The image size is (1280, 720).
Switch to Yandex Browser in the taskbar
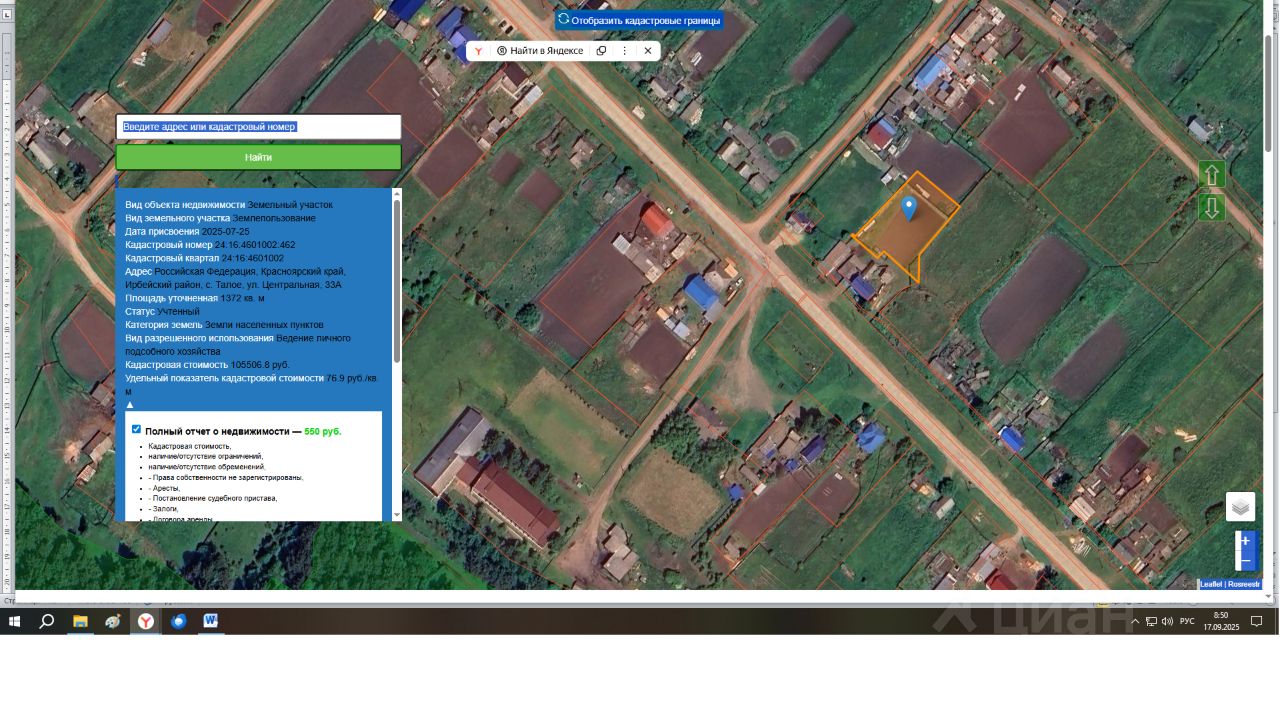[146, 621]
